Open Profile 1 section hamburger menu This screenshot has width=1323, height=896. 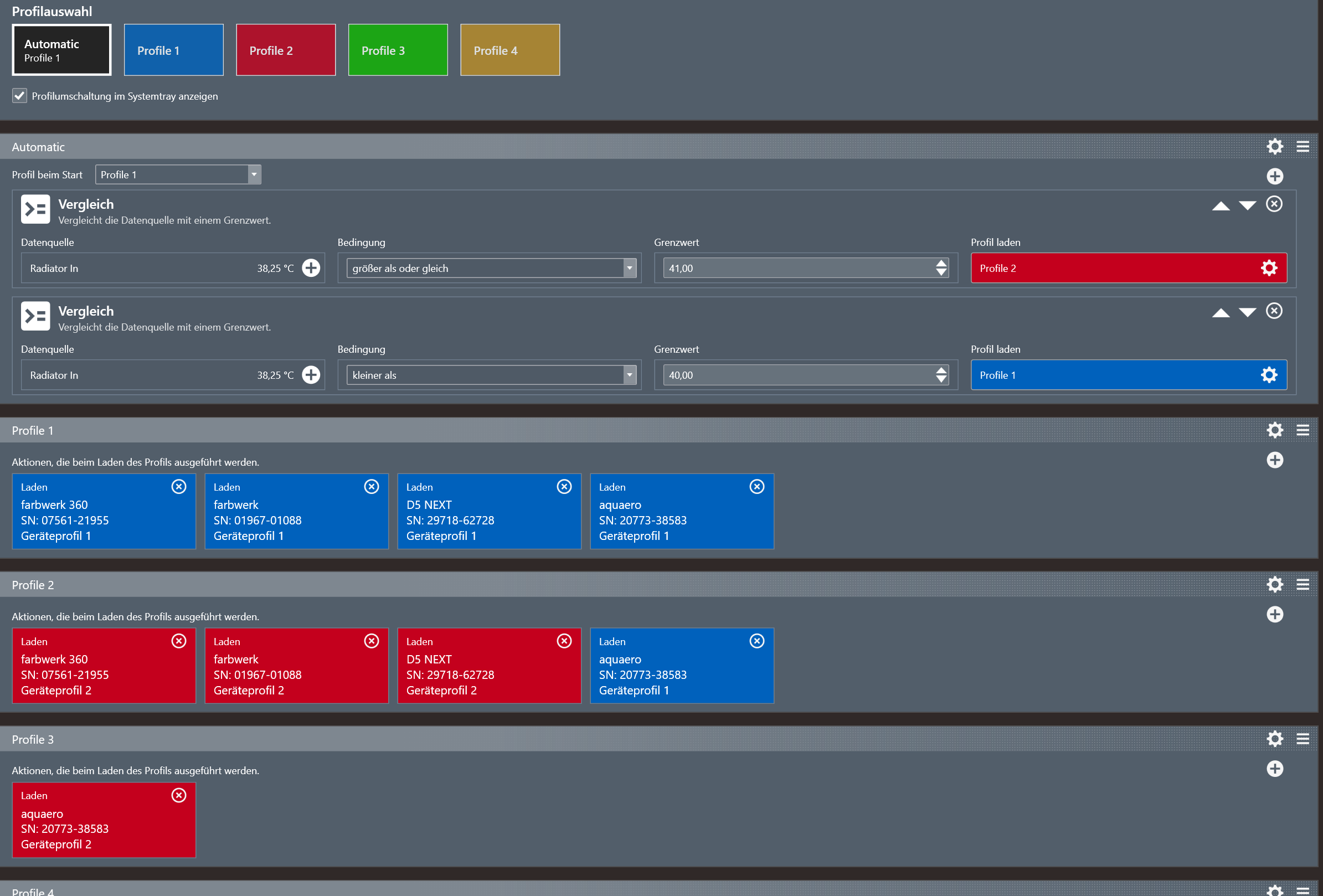[1303, 430]
